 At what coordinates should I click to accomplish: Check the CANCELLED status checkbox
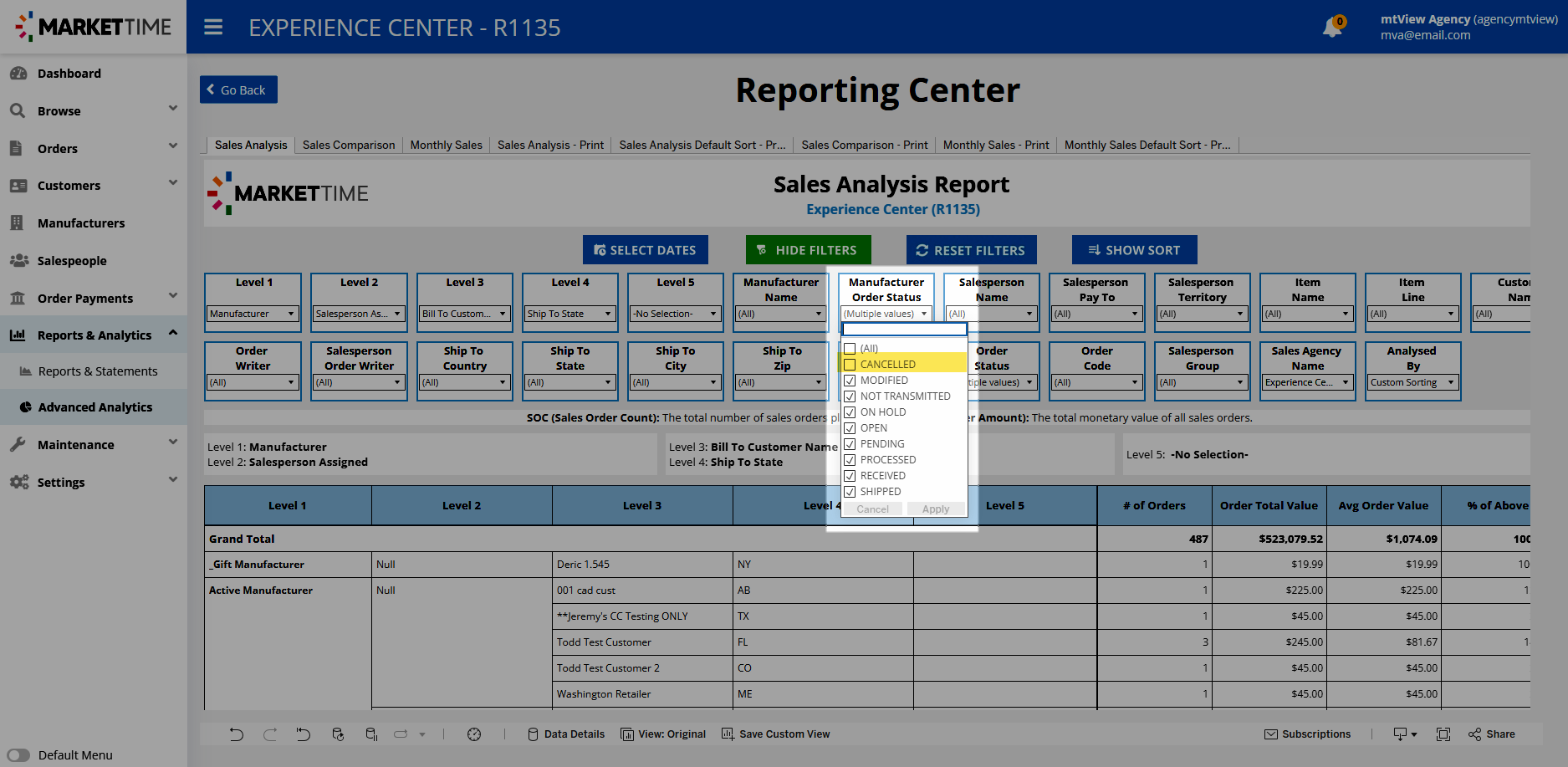[850, 365]
